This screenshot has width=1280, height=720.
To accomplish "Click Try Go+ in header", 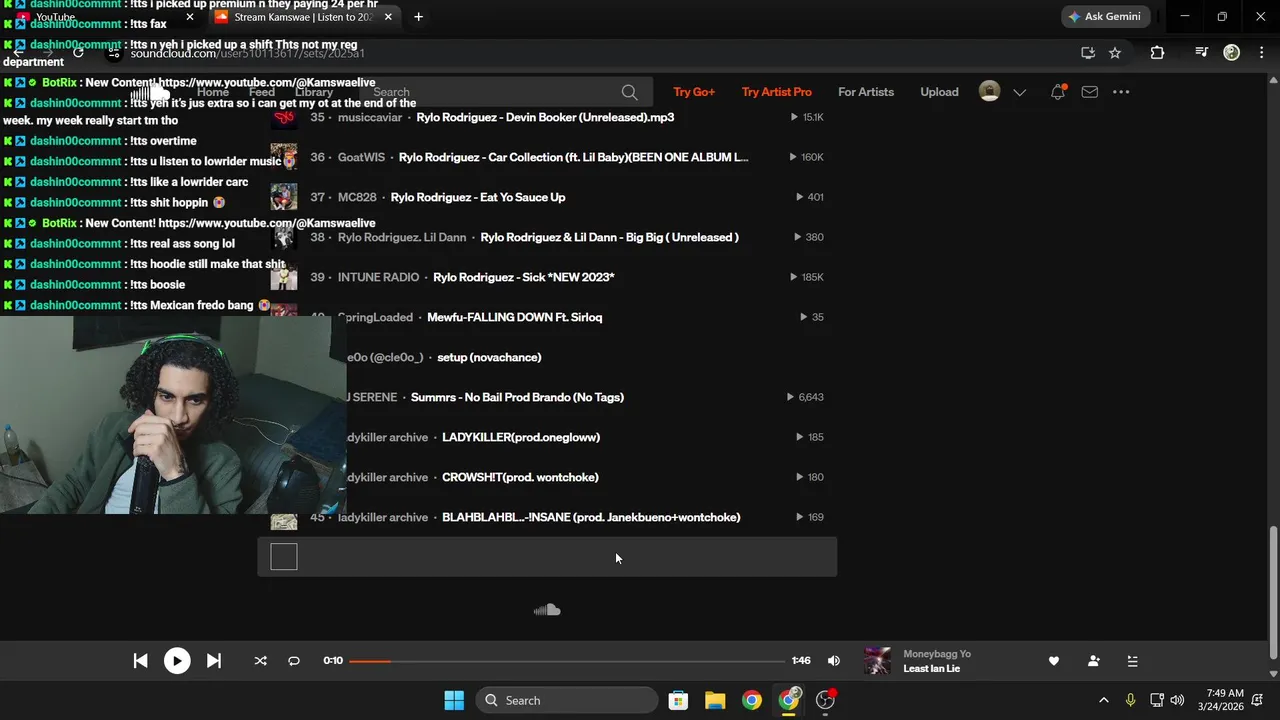I will pos(694,92).
